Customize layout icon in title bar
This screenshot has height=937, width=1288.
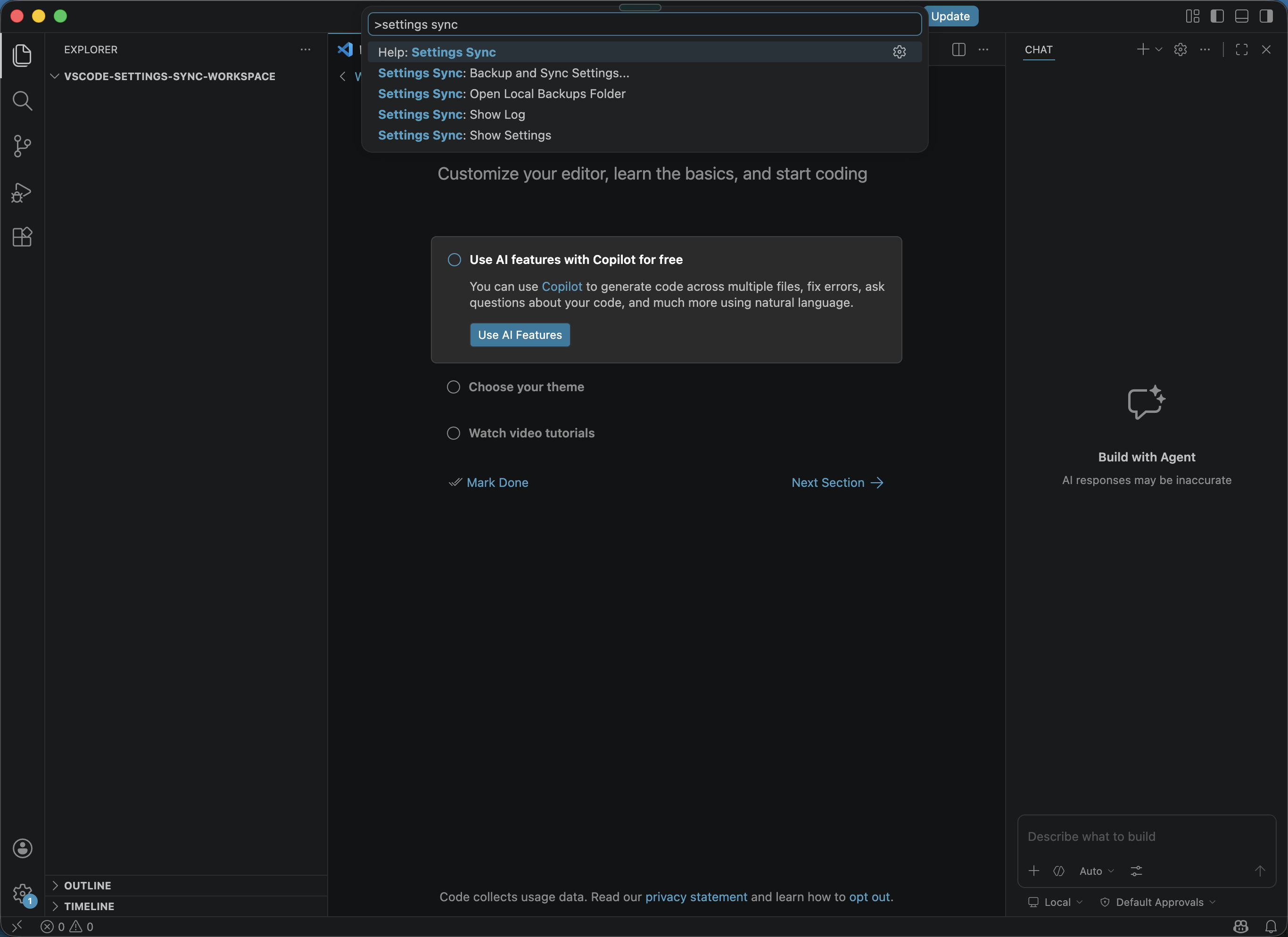1193,16
